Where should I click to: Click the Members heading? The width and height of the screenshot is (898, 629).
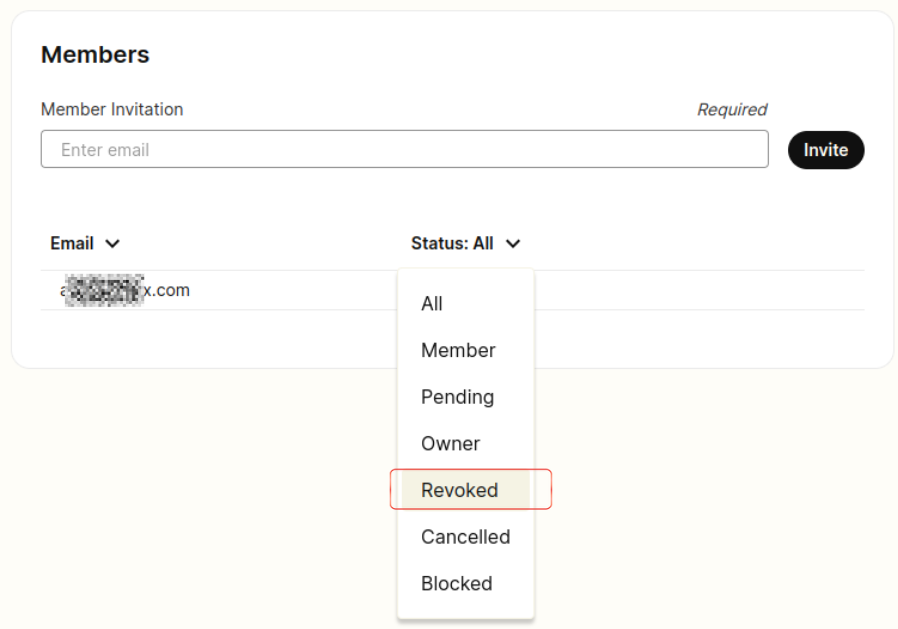tap(95, 55)
